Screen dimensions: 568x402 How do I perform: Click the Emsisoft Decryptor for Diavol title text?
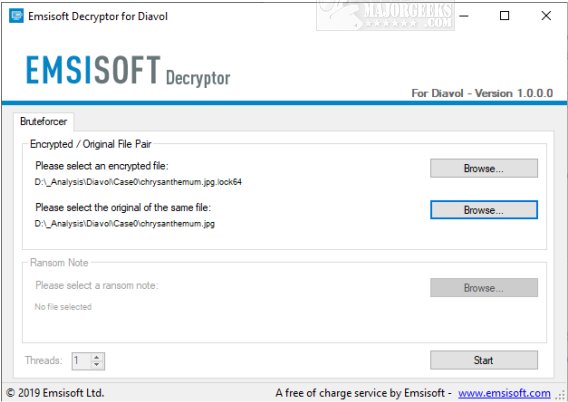pyautogui.click(x=98, y=16)
